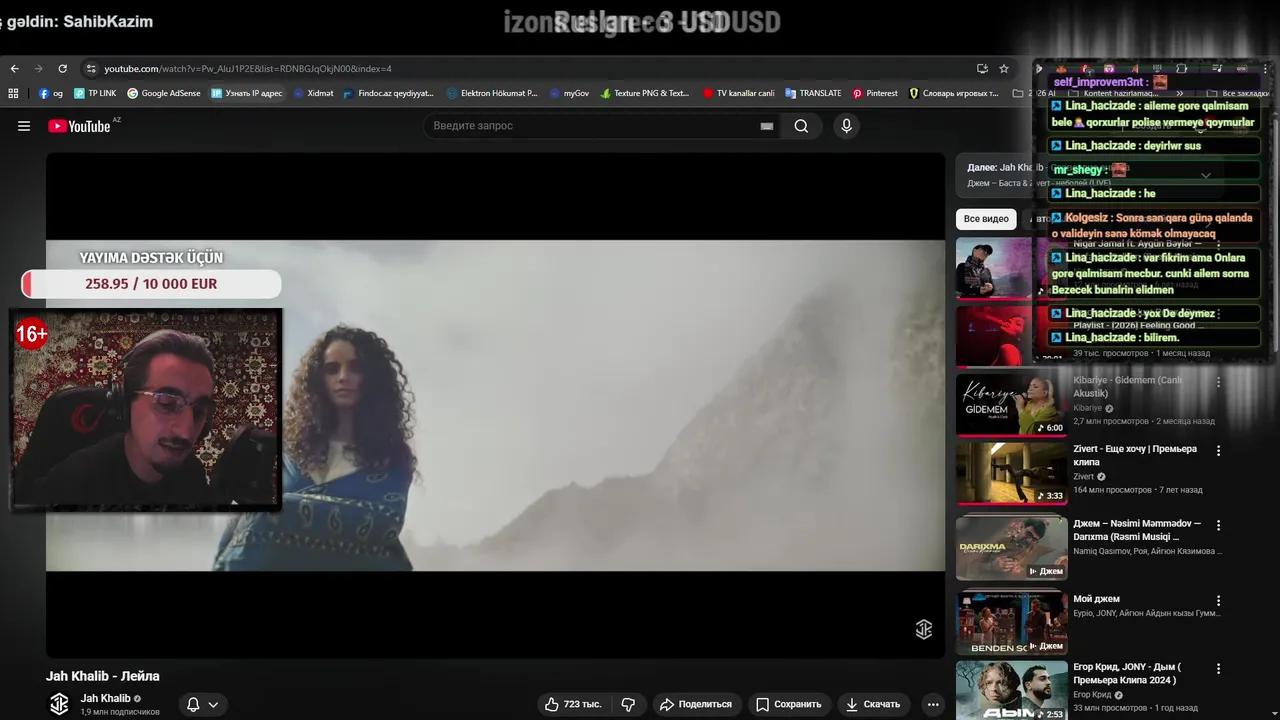Open the Elektron Hökumət bookmark
Screen dimensions: 1280x720
click(492, 93)
